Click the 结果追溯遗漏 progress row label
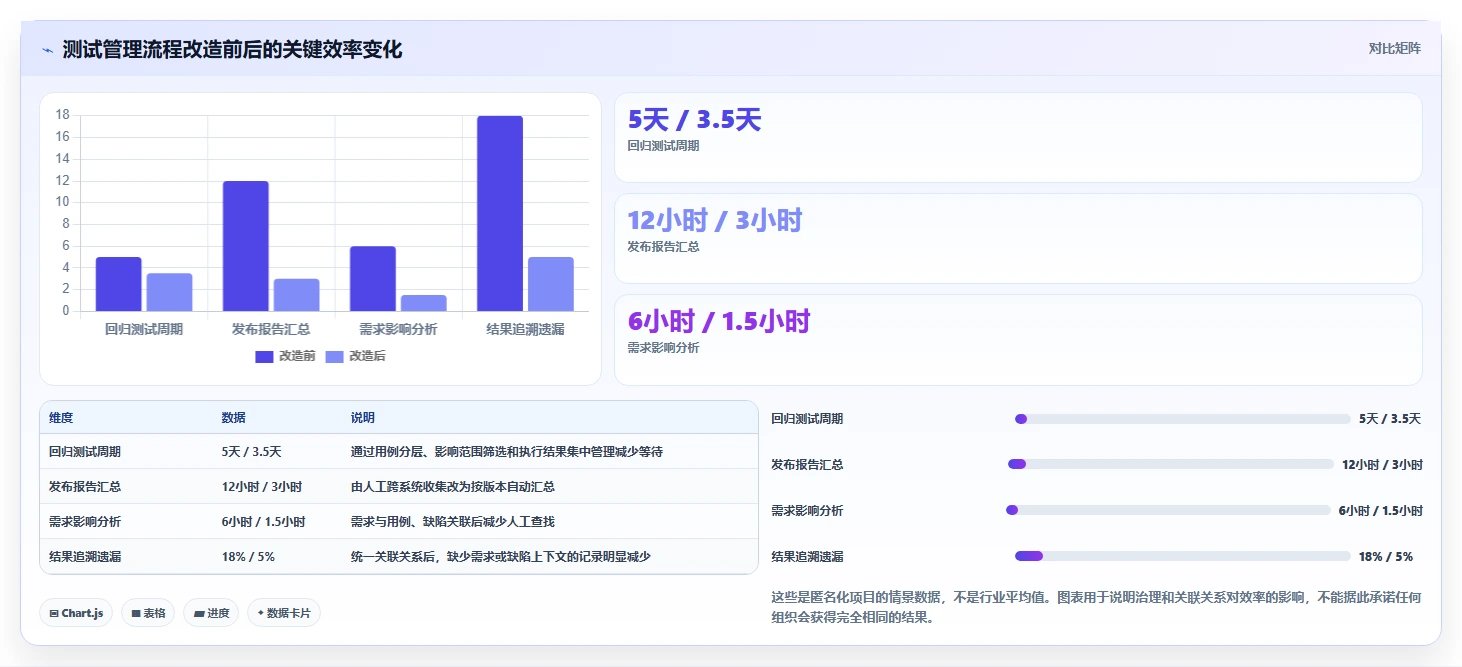The width and height of the screenshot is (1462, 667). click(807, 557)
